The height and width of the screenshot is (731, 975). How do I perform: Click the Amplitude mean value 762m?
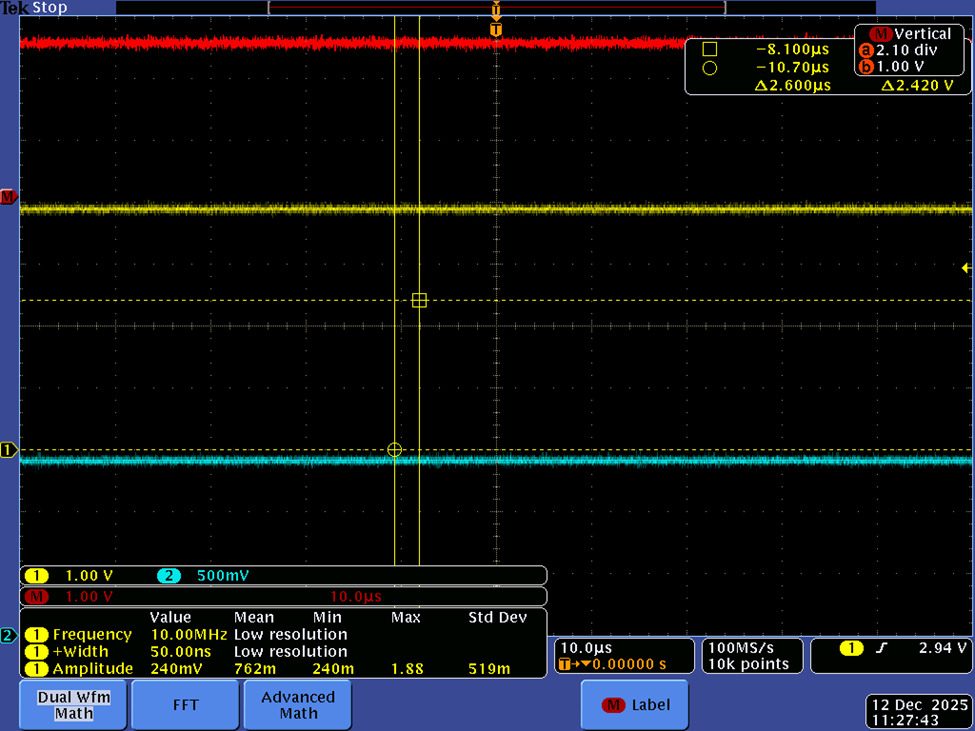coord(255,669)
